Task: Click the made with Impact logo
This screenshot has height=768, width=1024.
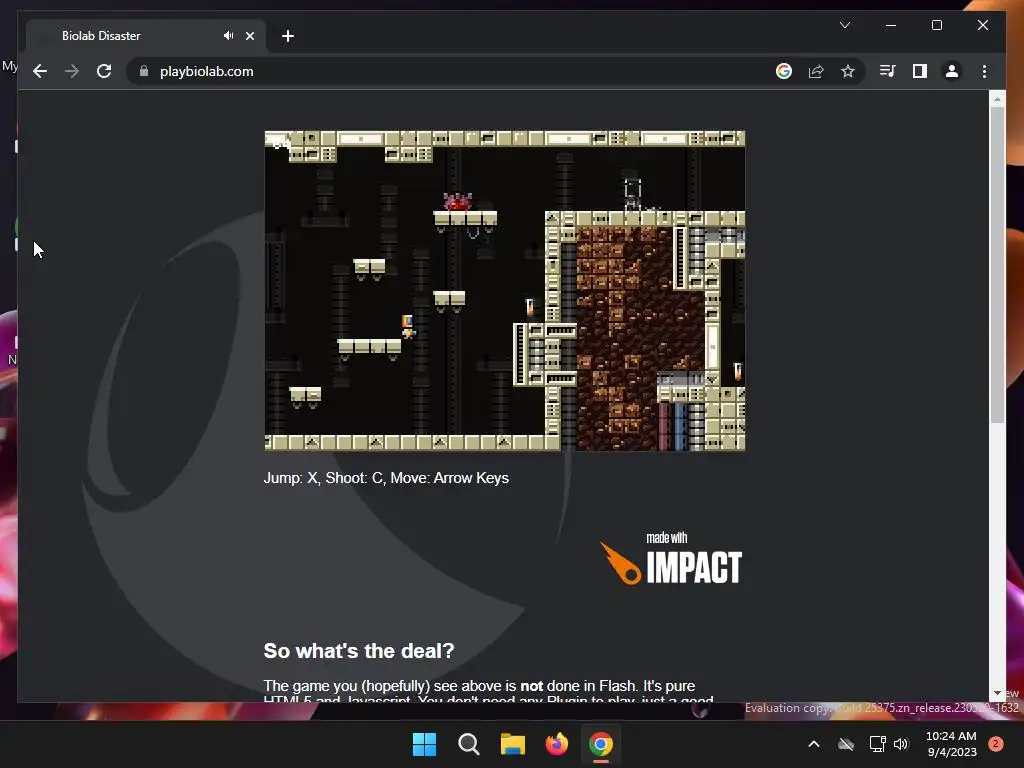Action: (x=671, y=559)
